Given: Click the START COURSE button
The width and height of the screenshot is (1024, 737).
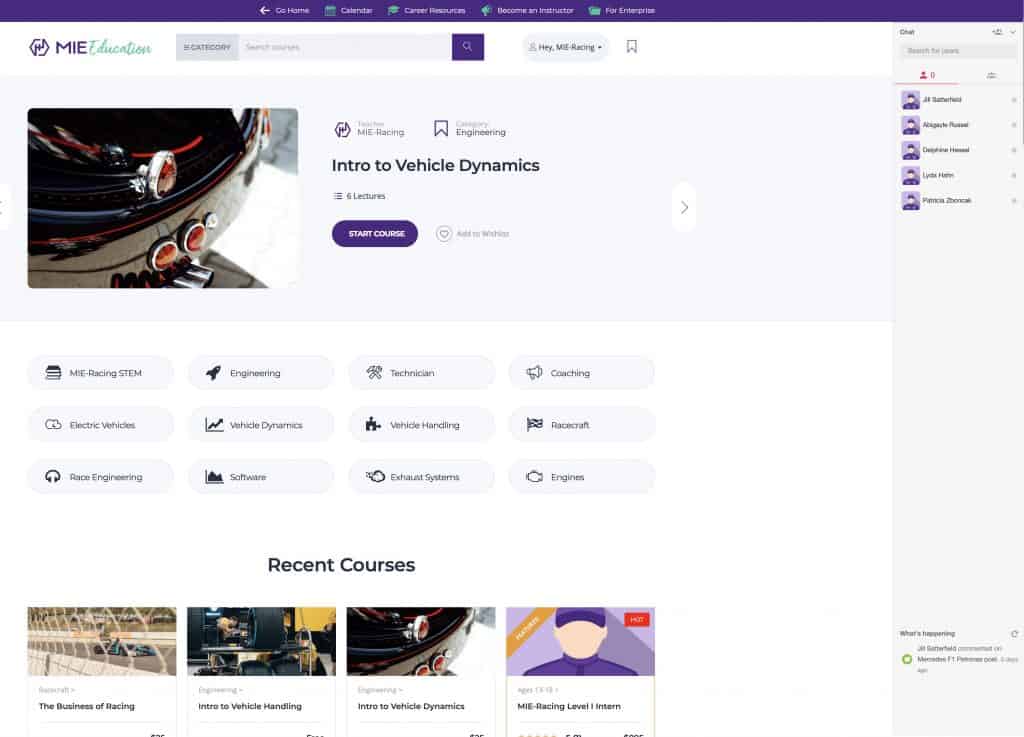Looking at the screenshot, I should click(x=375, y=234).
